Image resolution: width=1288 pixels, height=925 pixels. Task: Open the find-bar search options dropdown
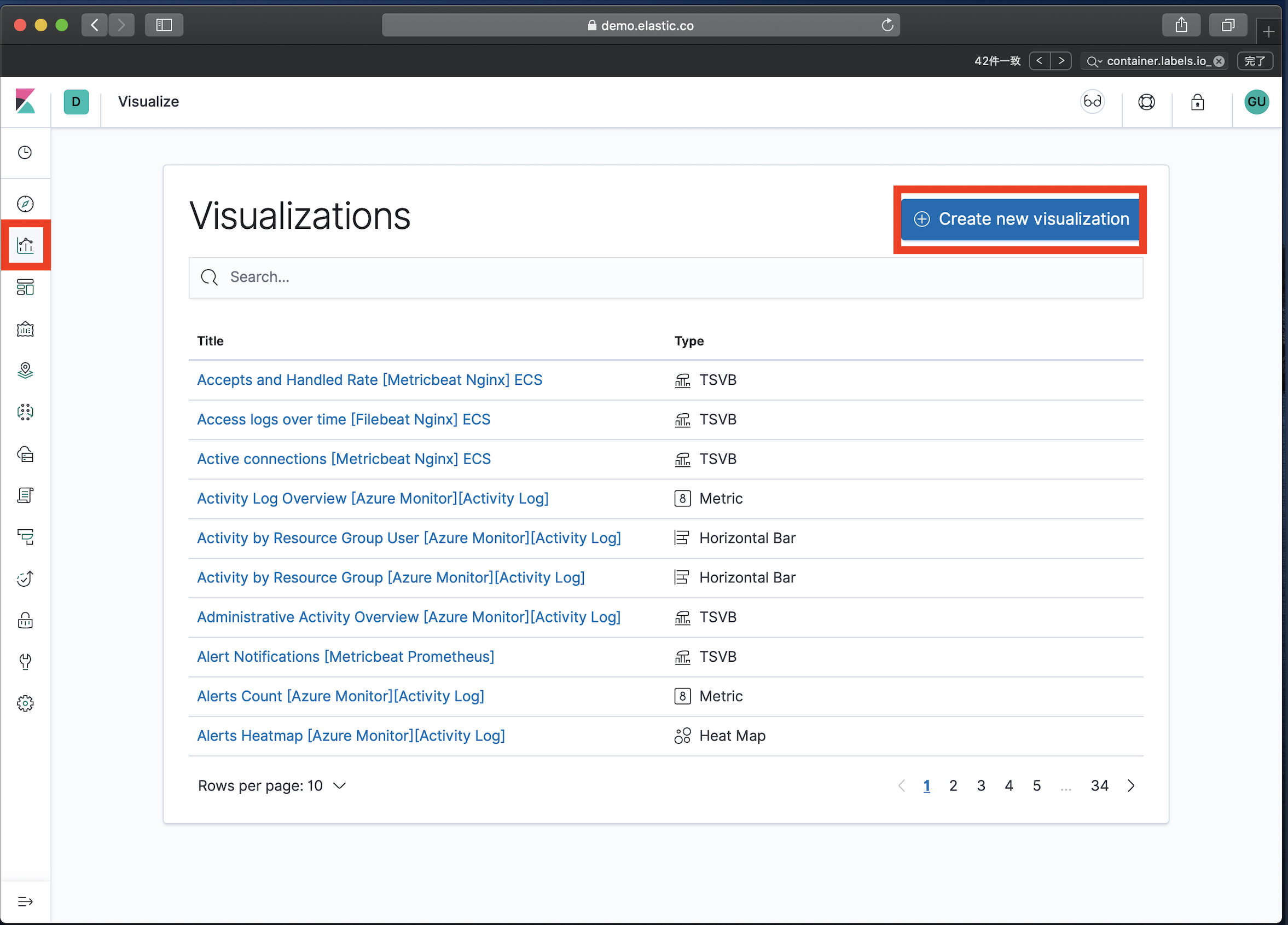point(1094,61)
